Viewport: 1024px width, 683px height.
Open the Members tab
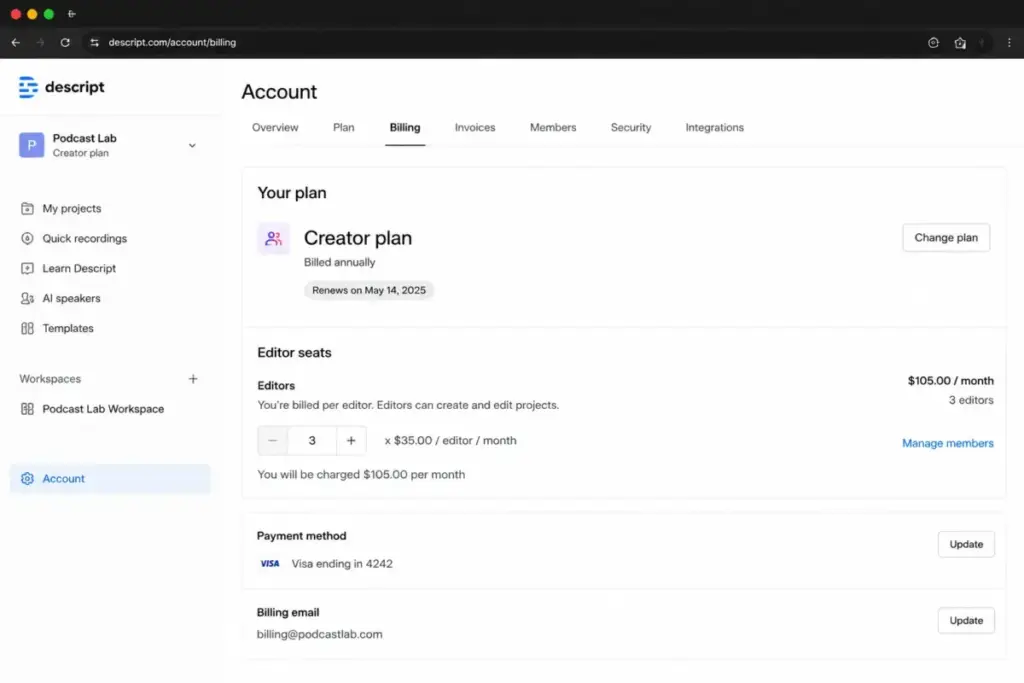pos(552,127)
